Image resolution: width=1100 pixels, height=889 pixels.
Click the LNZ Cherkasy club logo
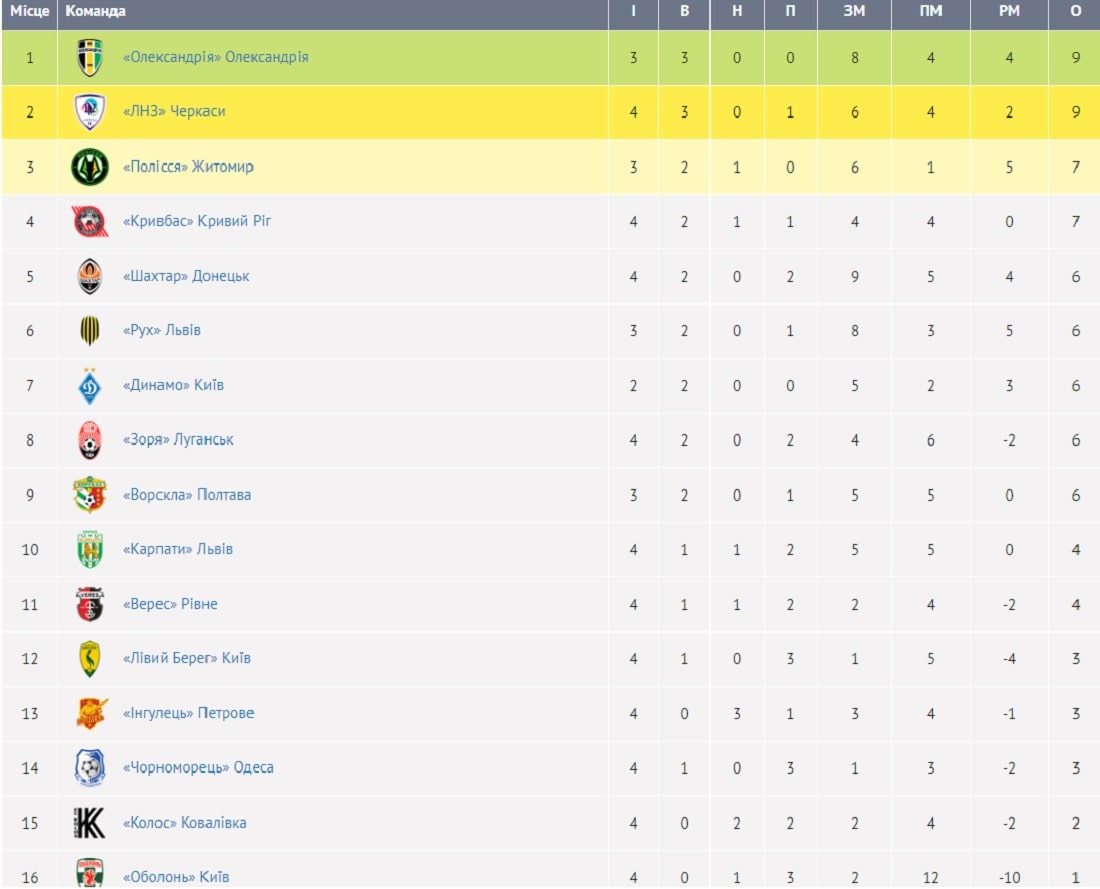[x=90, y=112]
